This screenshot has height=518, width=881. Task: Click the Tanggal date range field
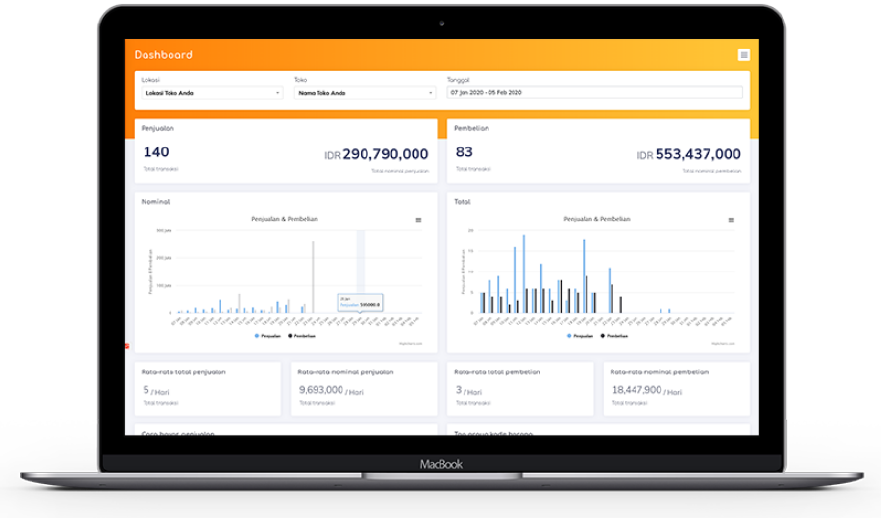[x=595, y=92]
